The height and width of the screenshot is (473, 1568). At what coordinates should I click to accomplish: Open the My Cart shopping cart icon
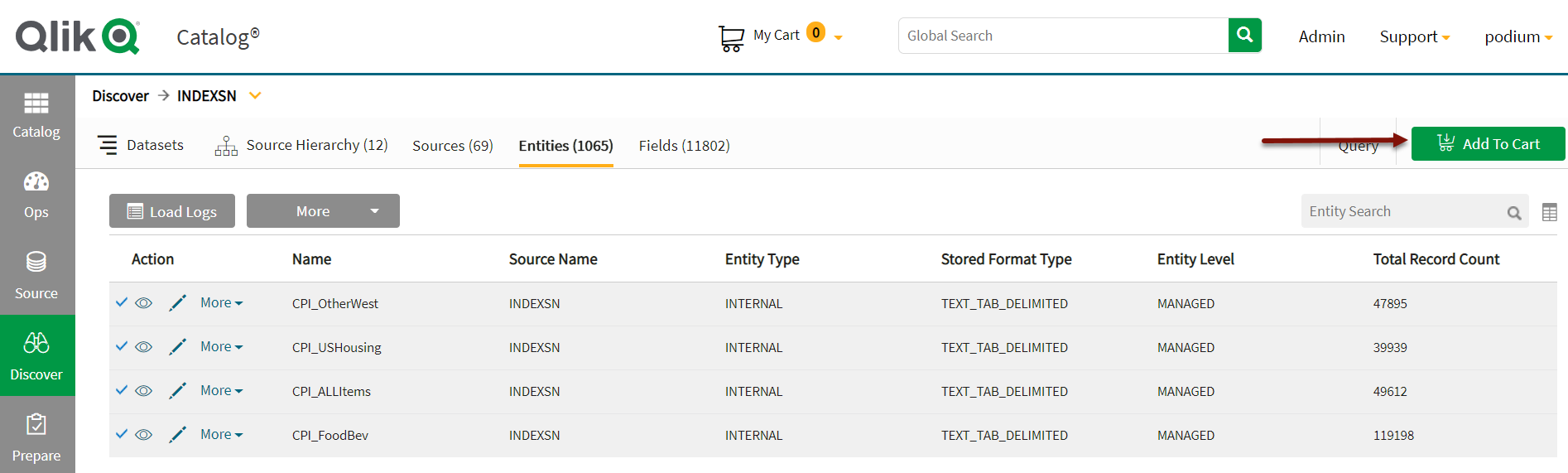(731, 37)
